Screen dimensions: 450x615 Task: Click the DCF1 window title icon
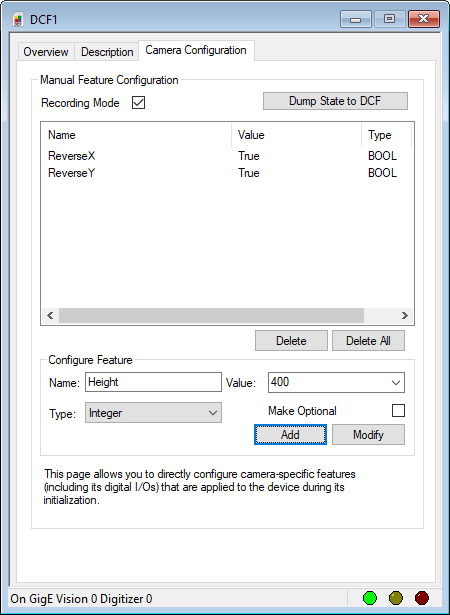18,20
